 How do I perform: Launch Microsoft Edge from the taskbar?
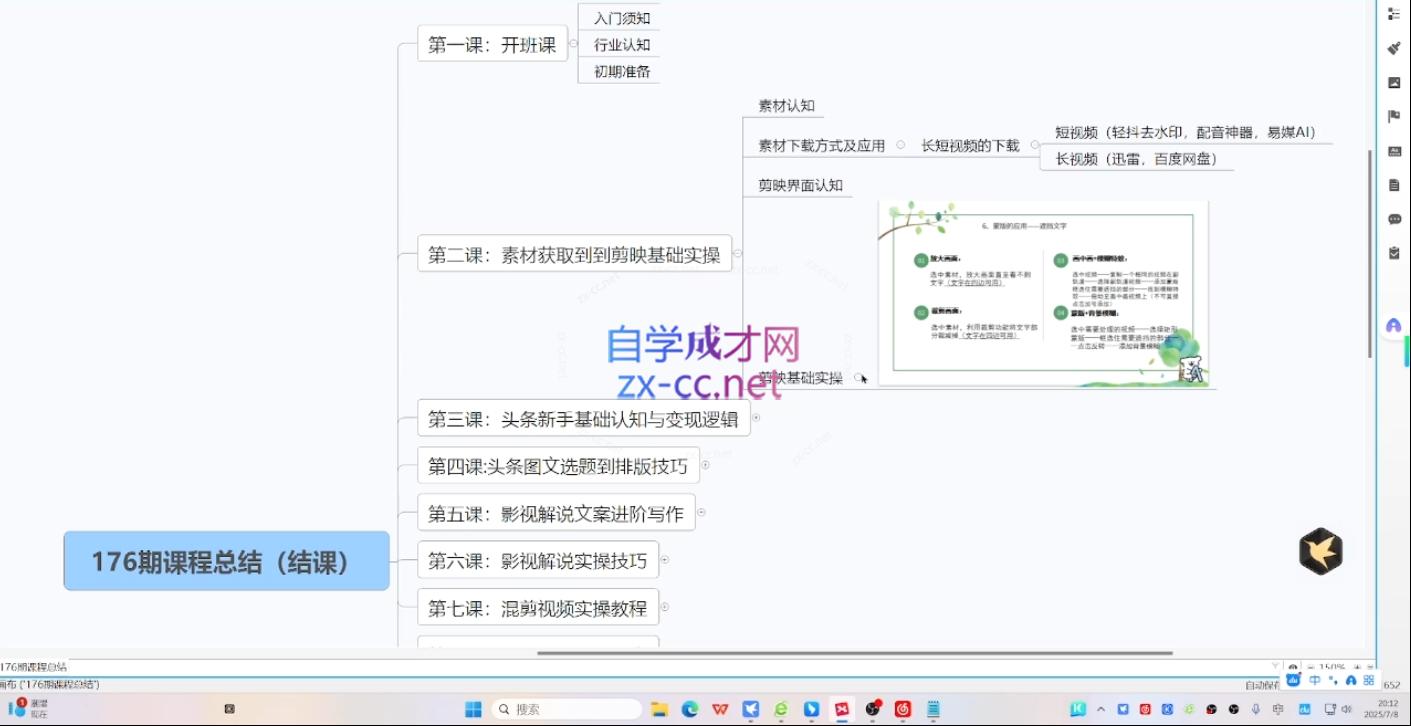pos(690,709)
